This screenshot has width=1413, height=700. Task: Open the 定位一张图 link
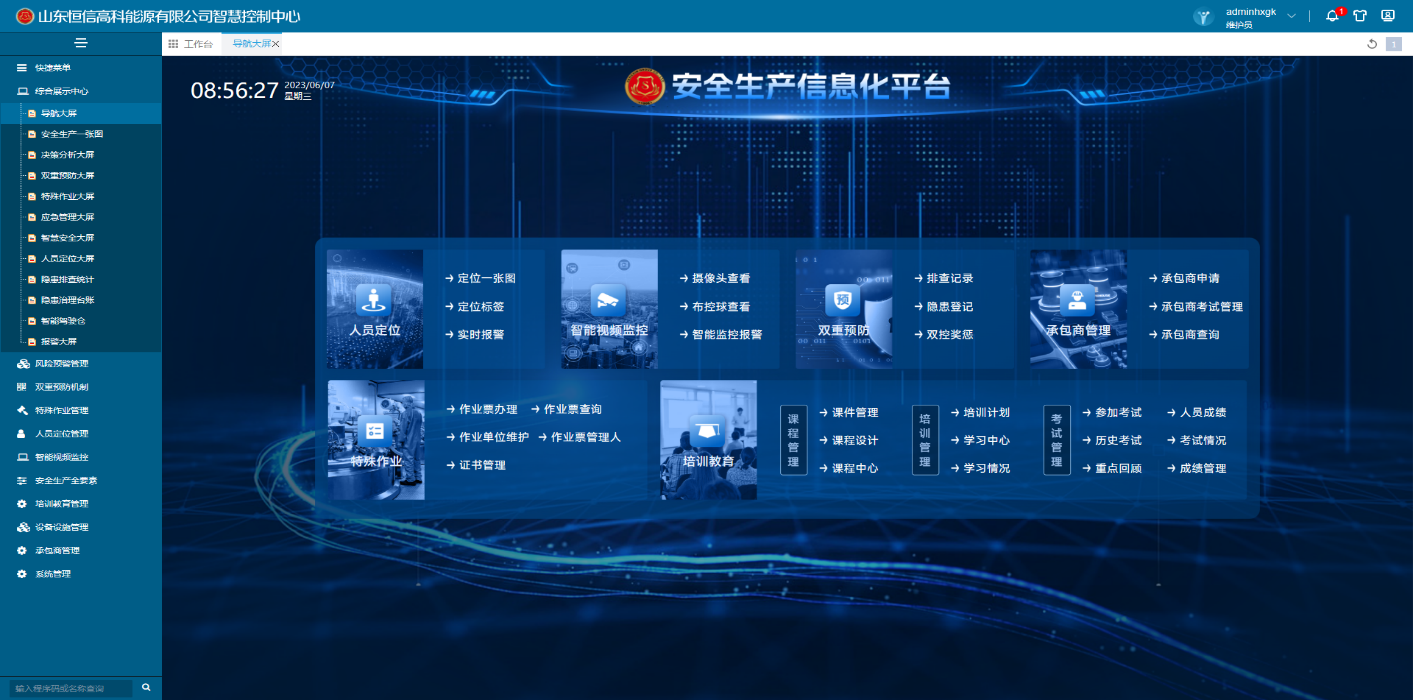486,279
